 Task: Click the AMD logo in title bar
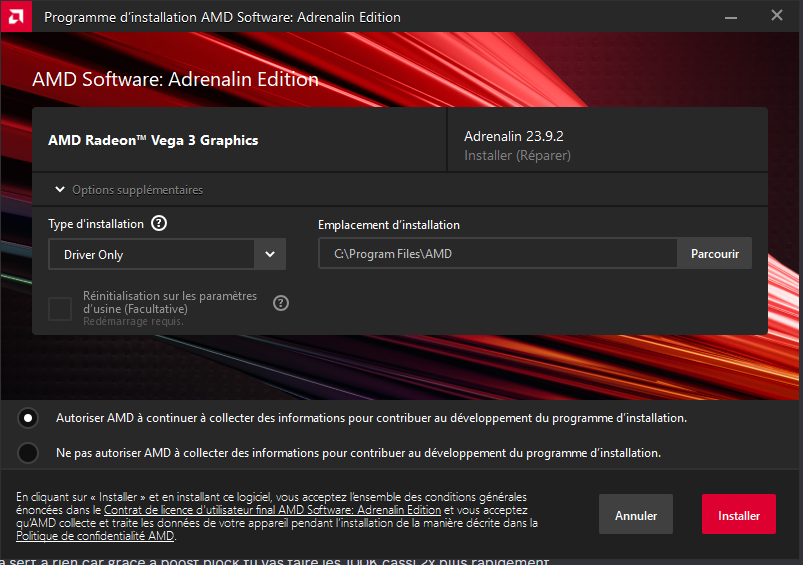[x=16, y=16]
